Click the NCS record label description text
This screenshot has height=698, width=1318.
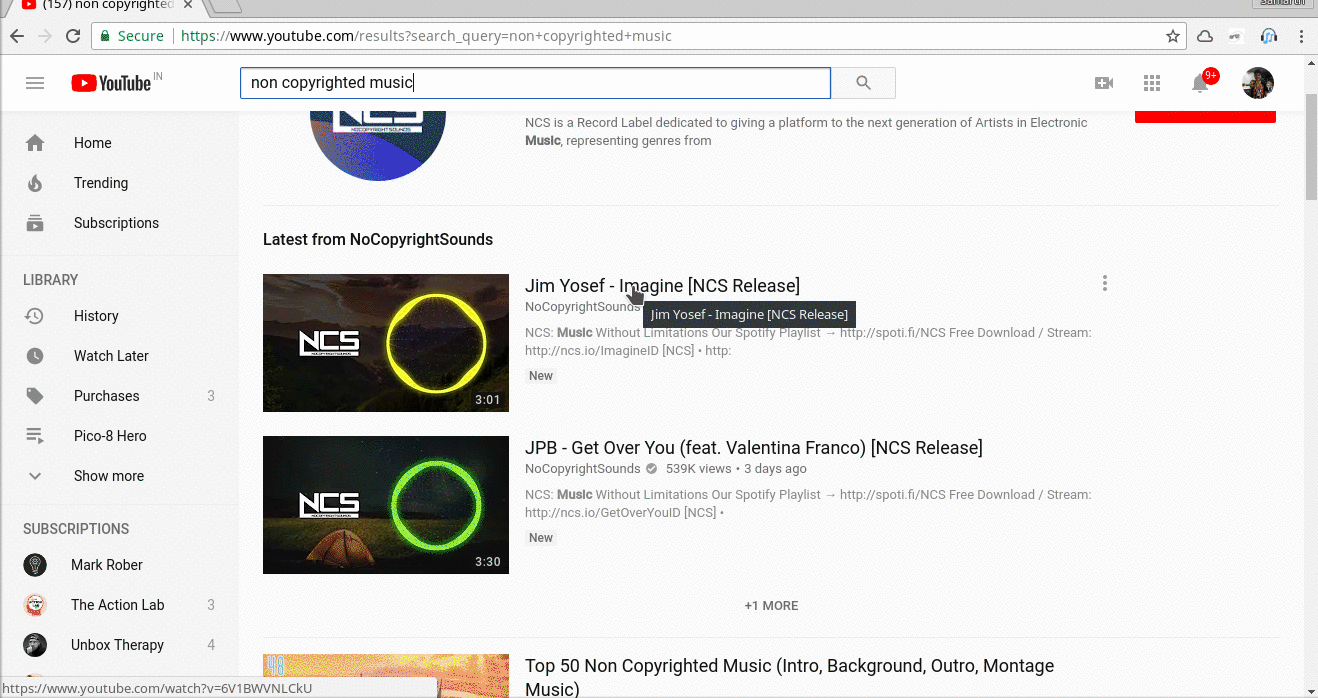806,132
